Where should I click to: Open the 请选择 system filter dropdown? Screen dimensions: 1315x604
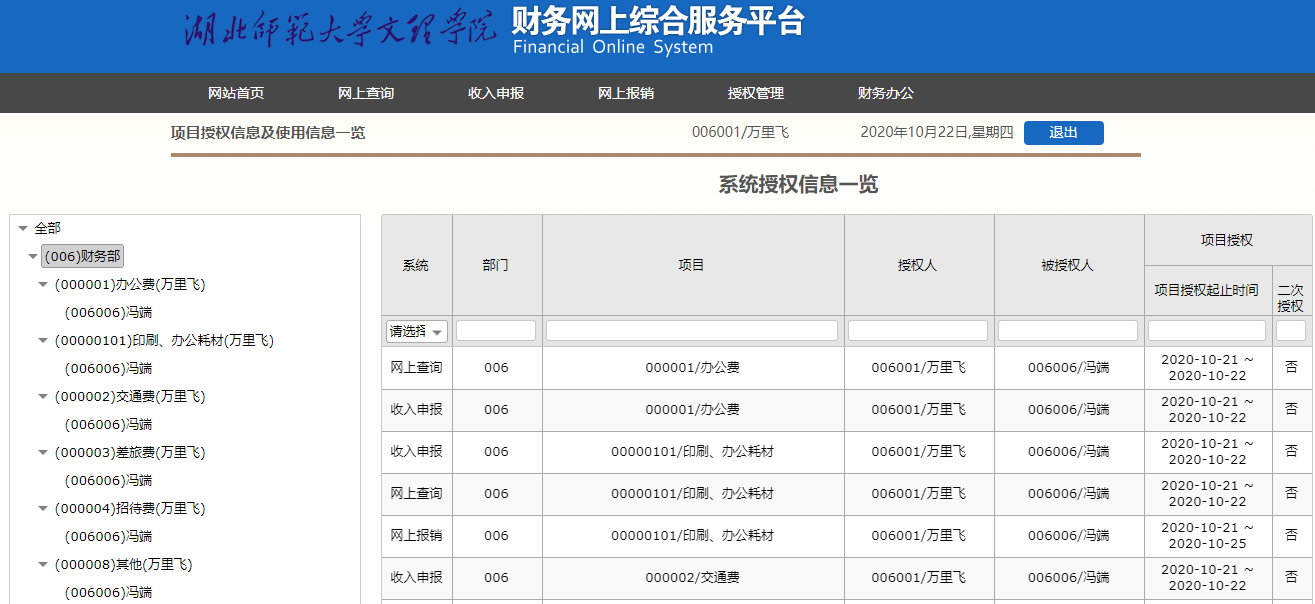(x=417, y=331)
